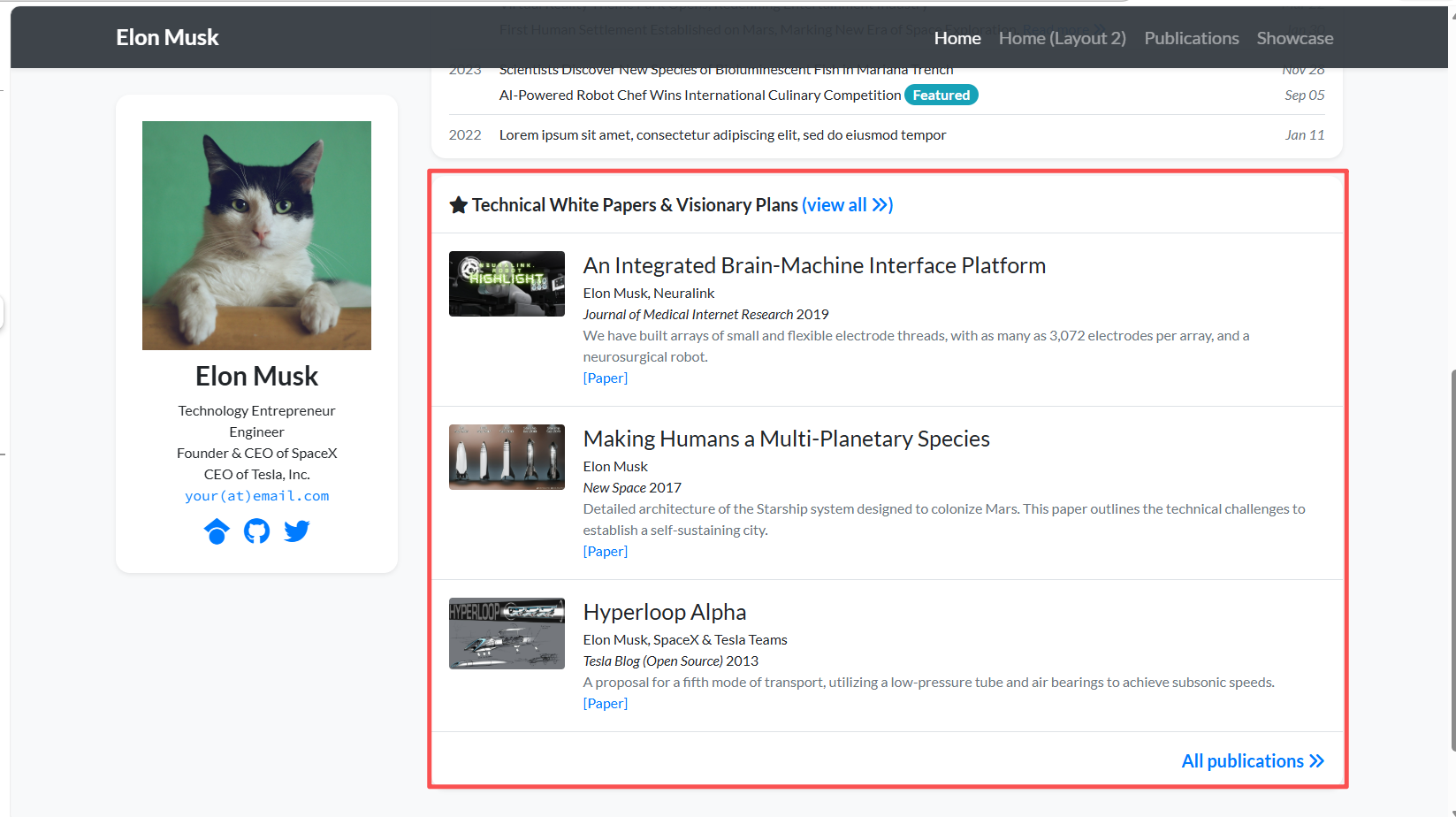
Task: Open Paper link for Brain-Machine Interface Platform
Action: (x=606, y=378)
